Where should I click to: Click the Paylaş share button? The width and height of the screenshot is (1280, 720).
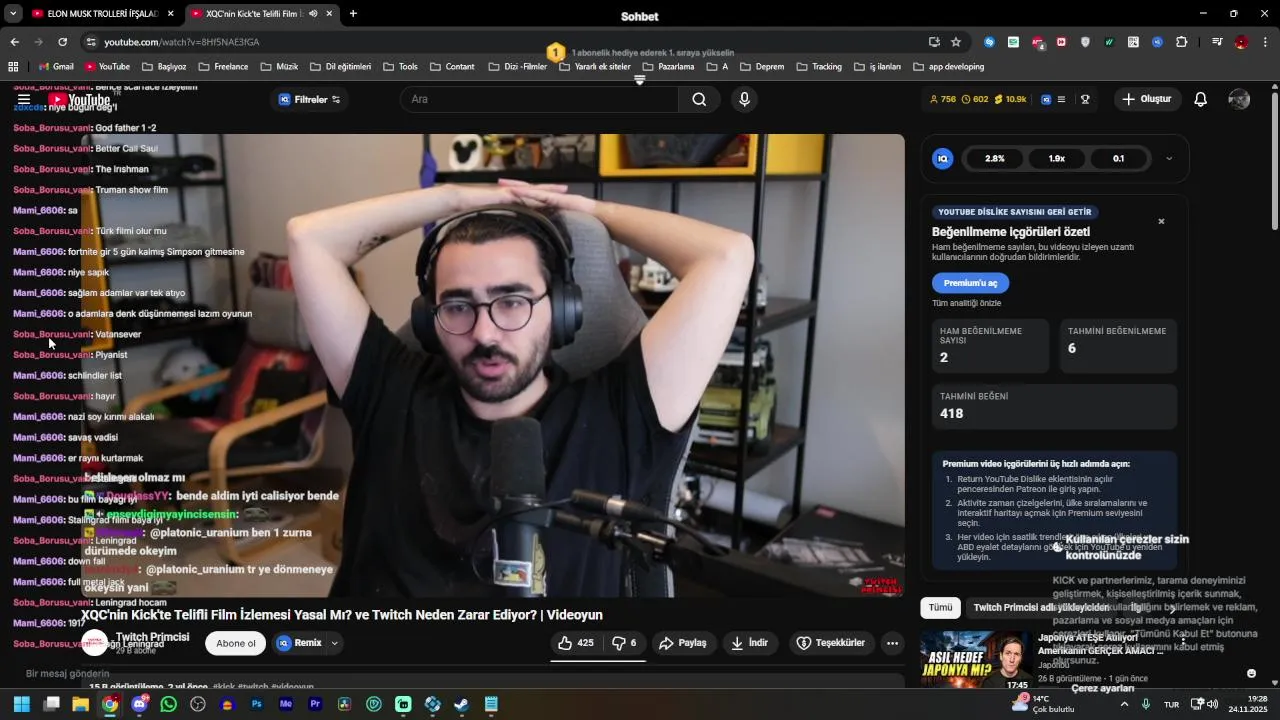pos(682,643)
